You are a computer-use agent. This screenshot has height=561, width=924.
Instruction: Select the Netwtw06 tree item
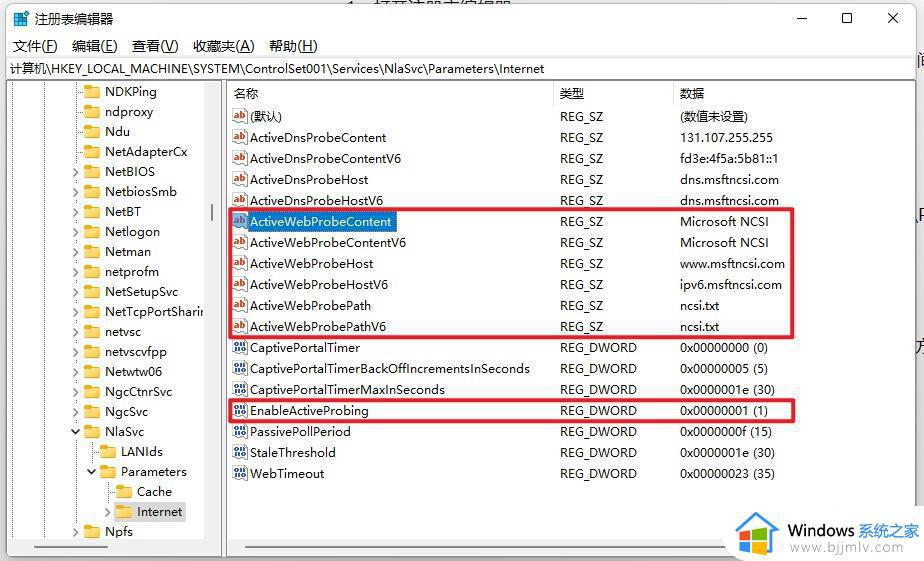pyautogui.click(x=133, y=372)
